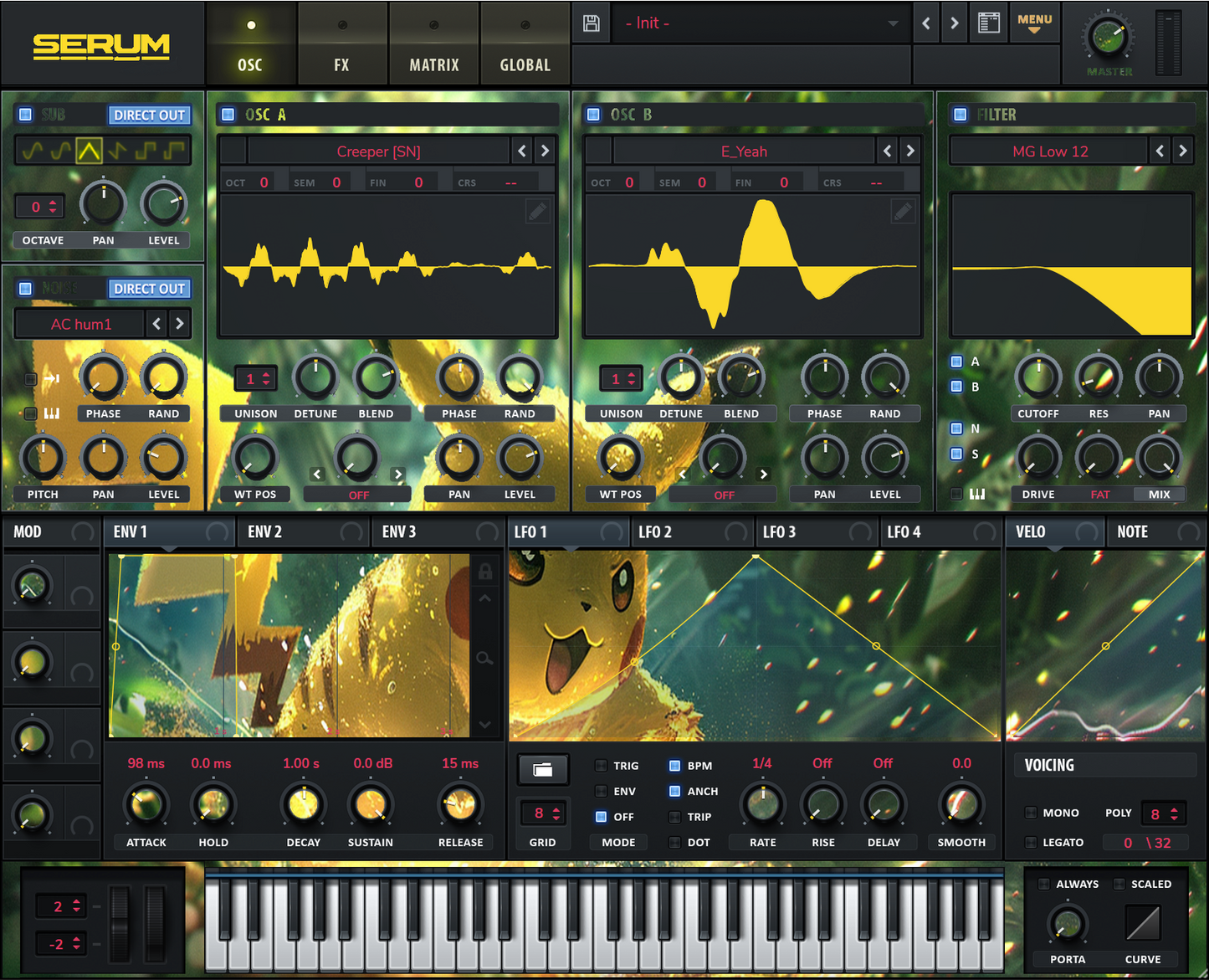The image size is (1209, 980).
Task: Click the MASTER volume knob
Action: pos(1108,37)
